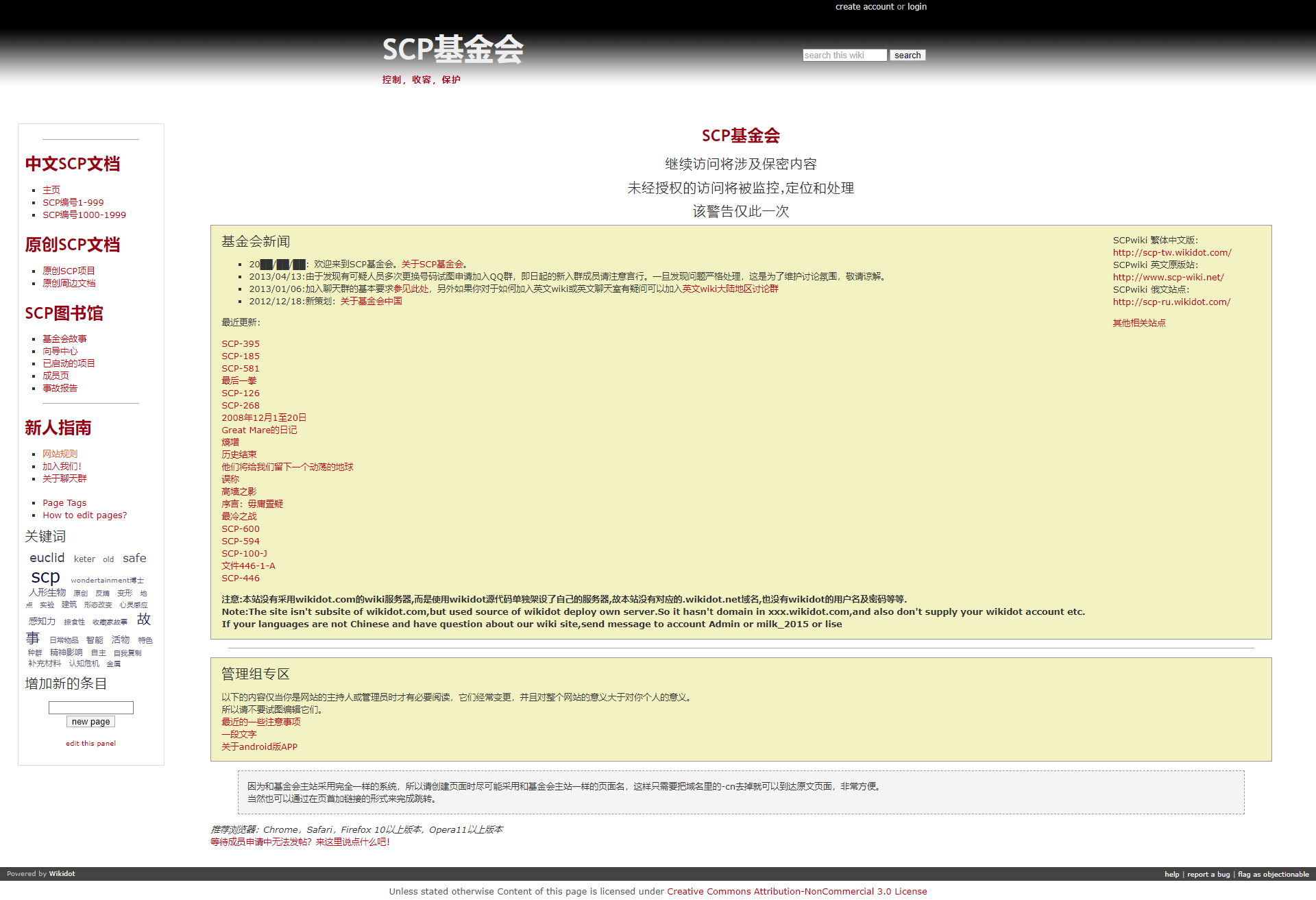
Task: Select the safe tag
Action: (x=134, y=559)
